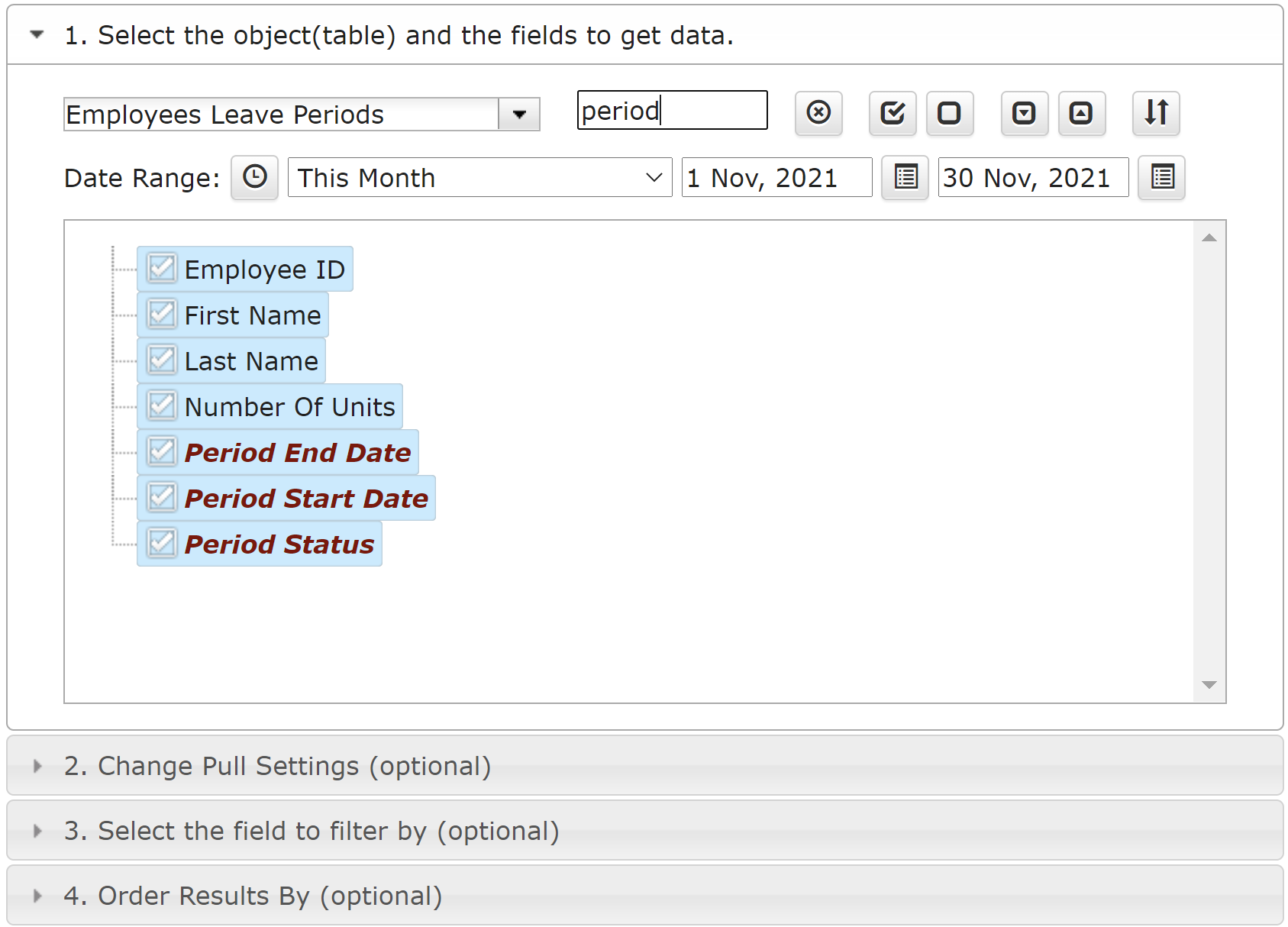Viewport: 1288px width, 927px height.
Task: Expand all nodes with the down-arrow box icon
Action: click(x=1024, y=113)
